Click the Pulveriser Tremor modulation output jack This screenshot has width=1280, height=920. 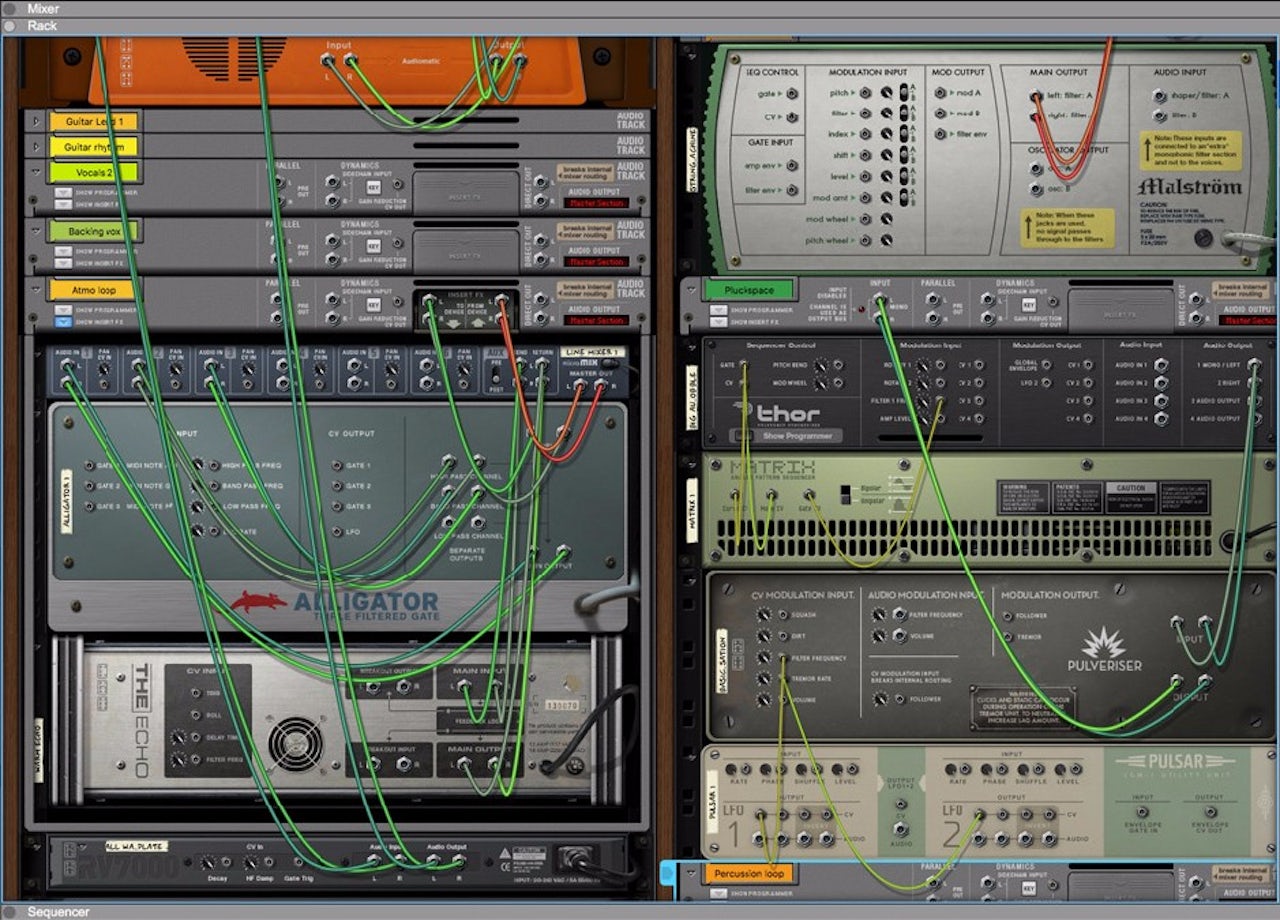1007,637
